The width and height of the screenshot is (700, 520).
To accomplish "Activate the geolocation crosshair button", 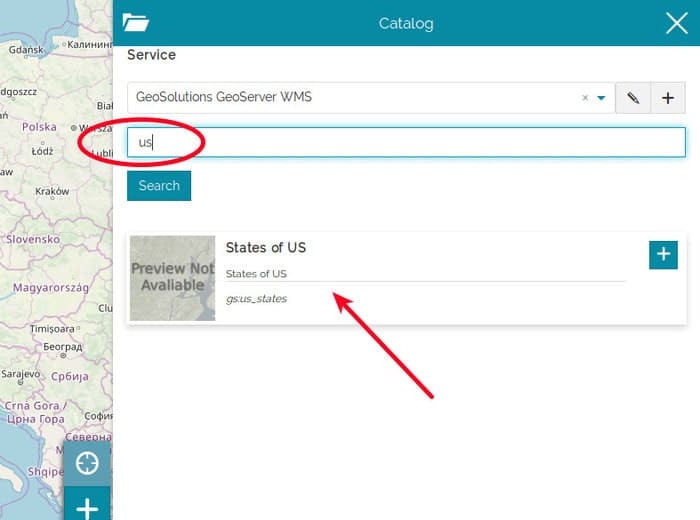I will (x=87, y=464).
